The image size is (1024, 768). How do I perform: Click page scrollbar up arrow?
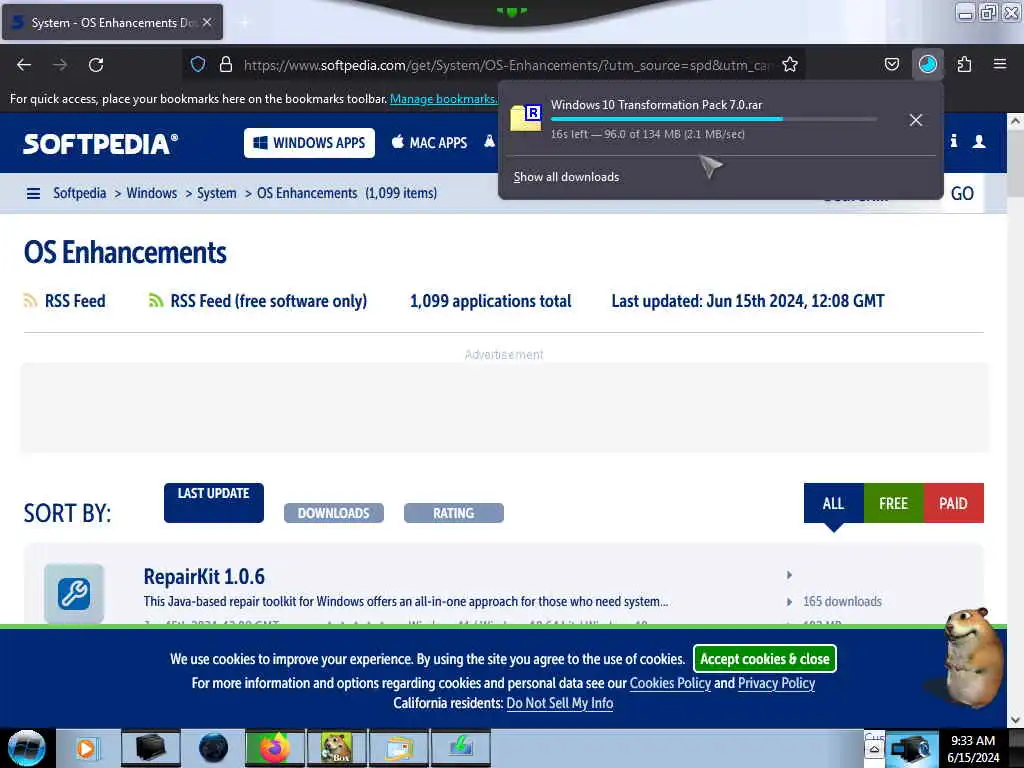(x=1015, y=121)
